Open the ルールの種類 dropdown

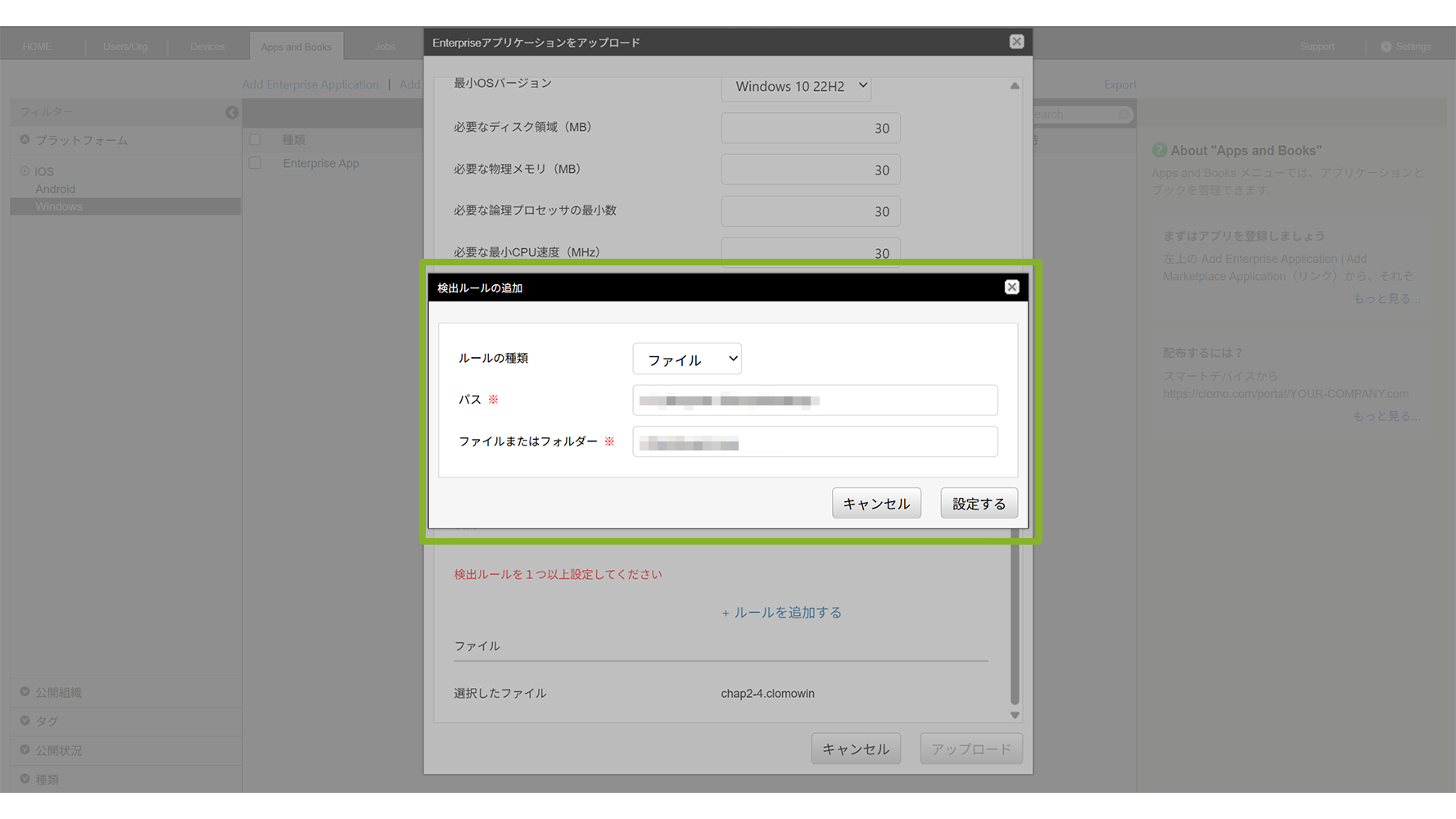pyautogui.click(x=687, y=359)
